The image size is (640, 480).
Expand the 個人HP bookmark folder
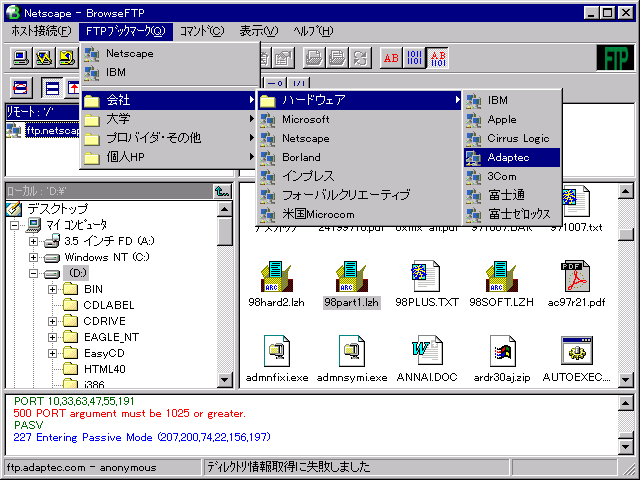169,157
